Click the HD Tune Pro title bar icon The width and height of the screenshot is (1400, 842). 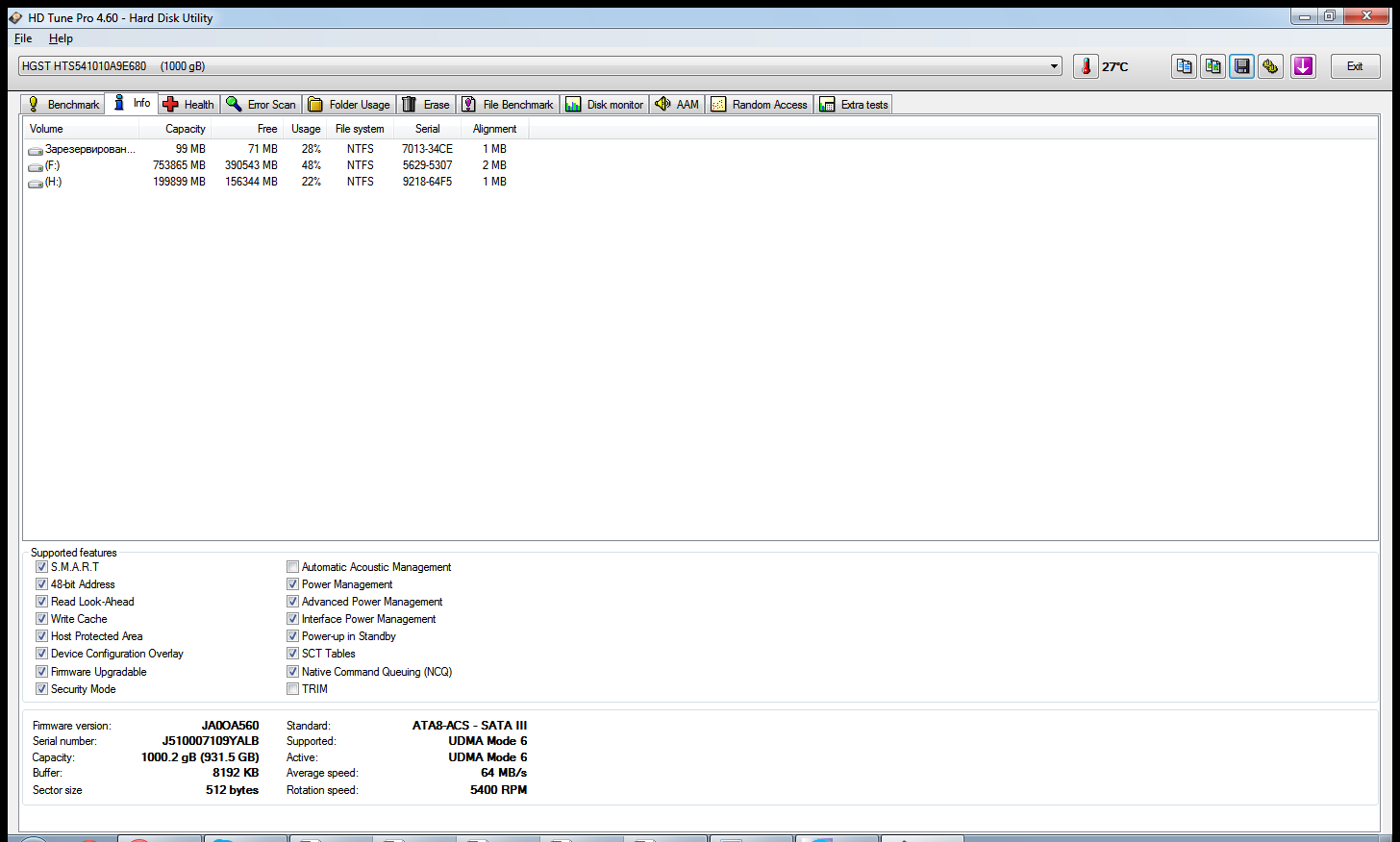click(x=15, y=17)
